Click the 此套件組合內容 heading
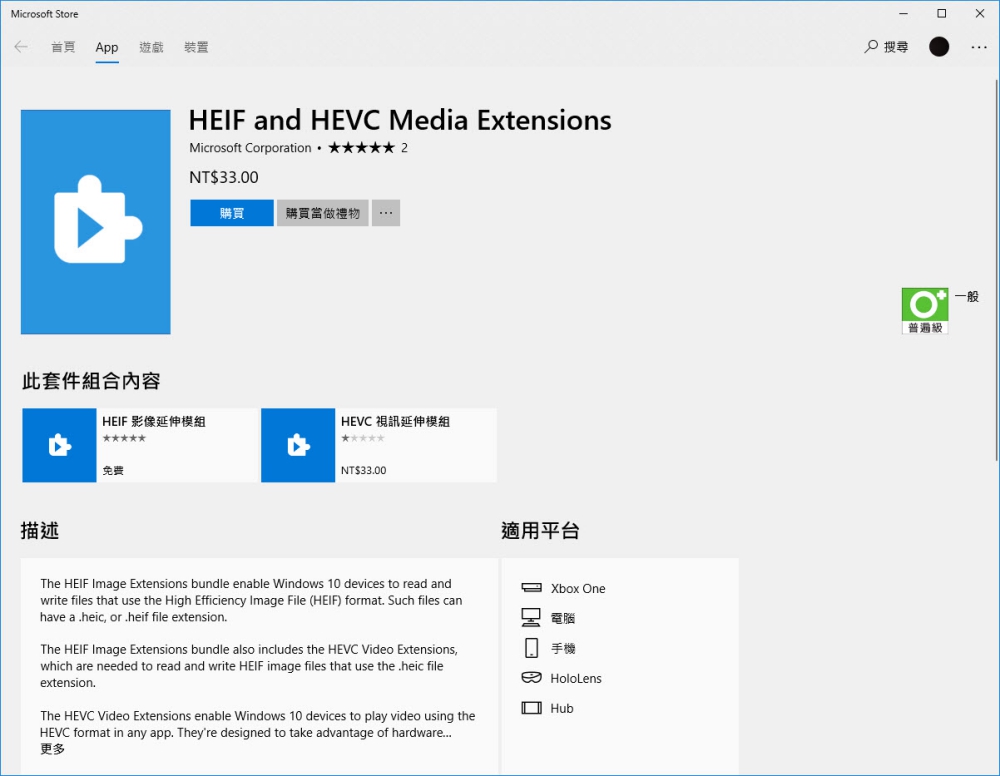 point(91,381)
